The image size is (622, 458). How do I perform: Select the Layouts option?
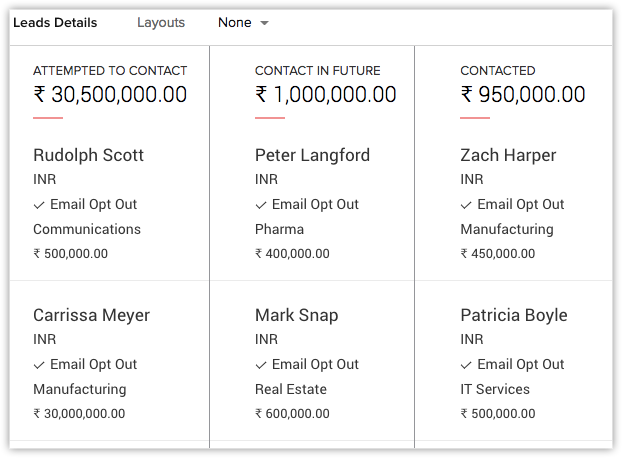pos(161,22)
